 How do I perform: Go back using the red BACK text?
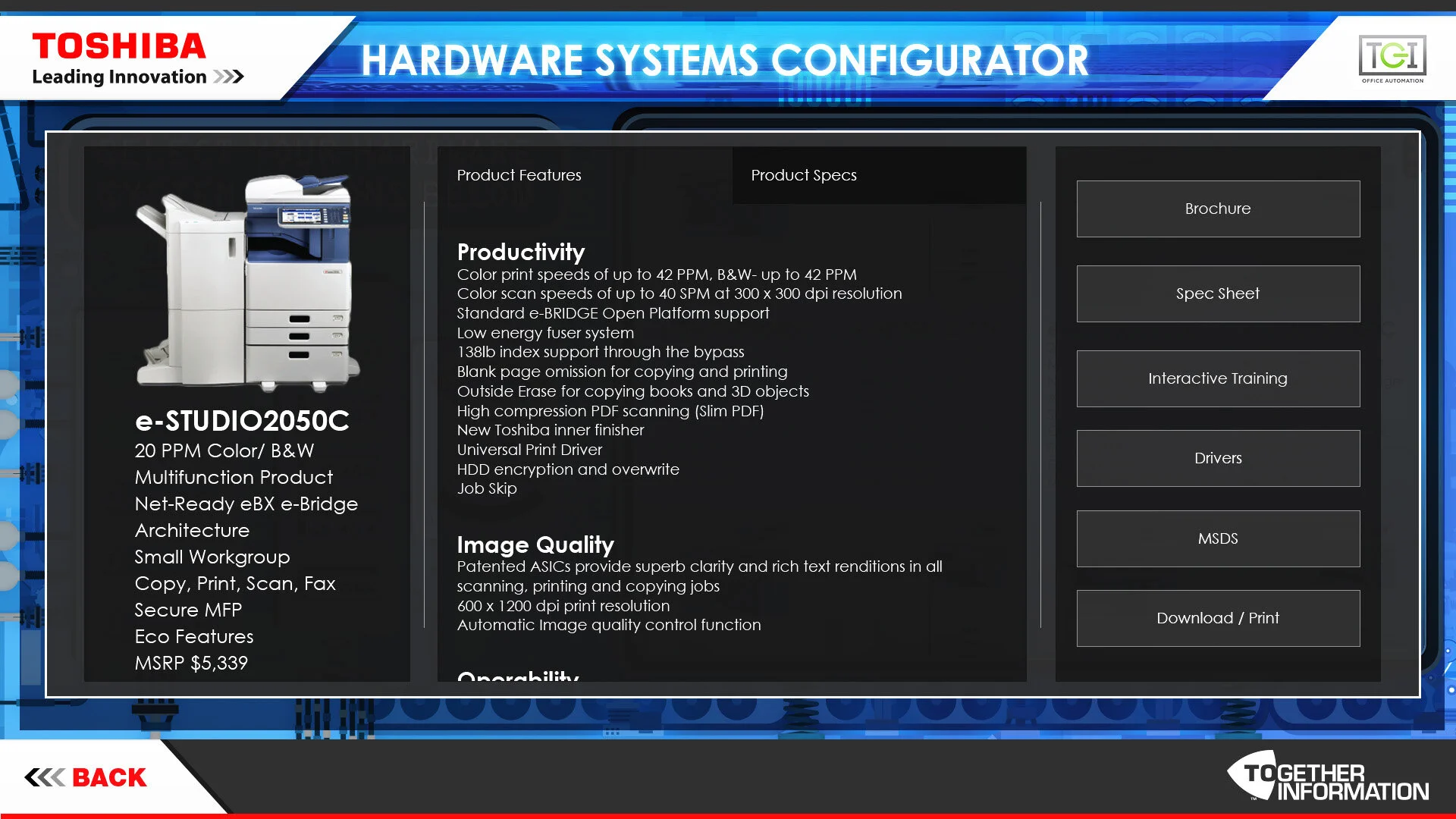(x=109, y=777)
